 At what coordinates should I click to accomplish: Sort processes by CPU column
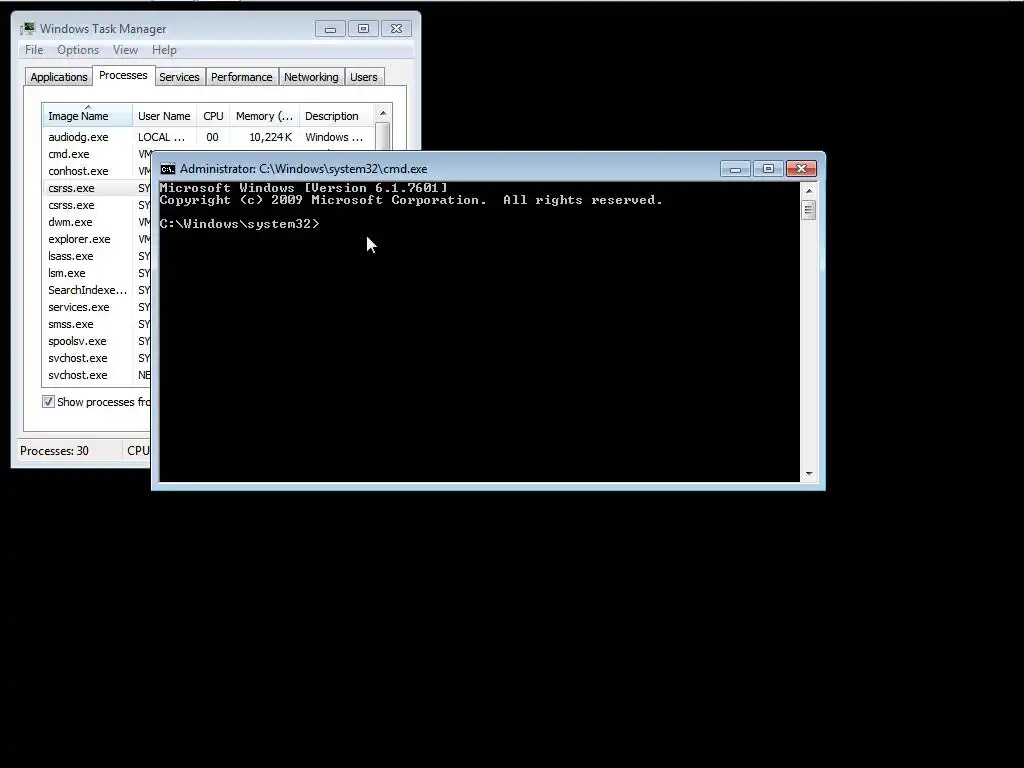213,116
